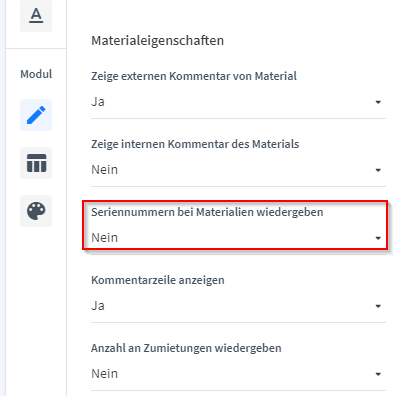Expand 'Kommentarzeile anzeigen' dropdown arrow
Viewport: 401px width, 396px height.
[x=378, y=306]
